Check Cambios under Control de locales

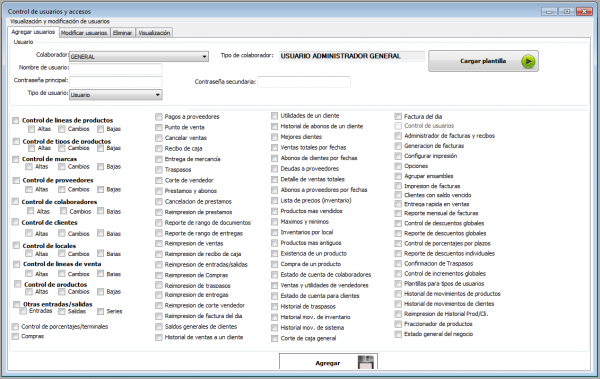coord(62,253)
